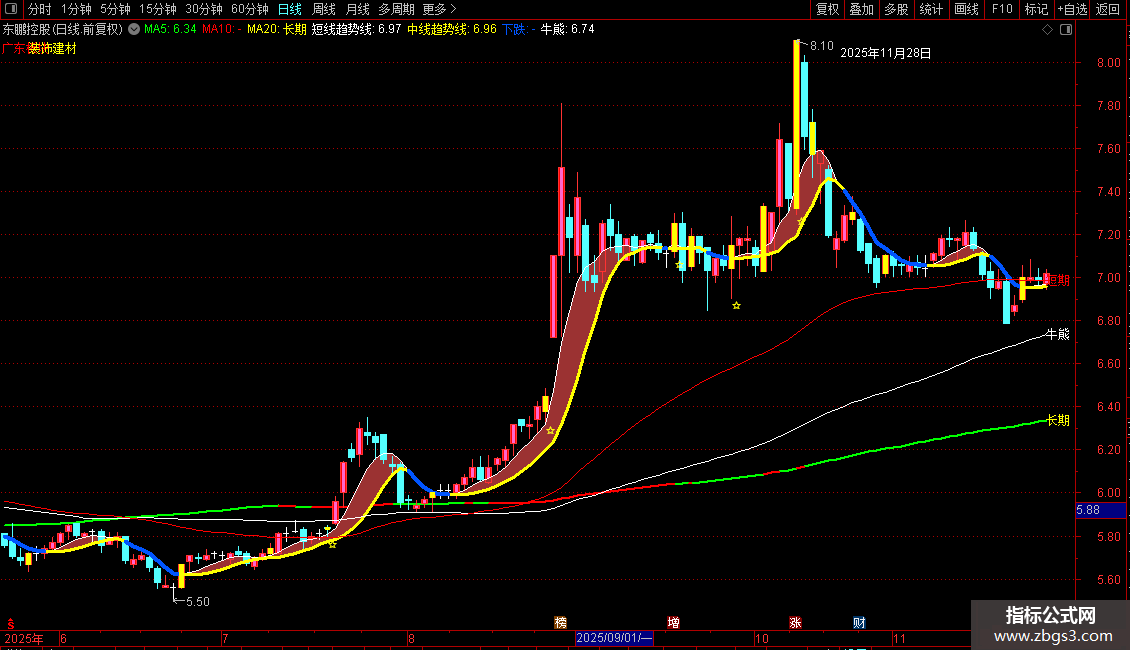
Task: Click the yellow star signal below October candles
Action: pyautogui.click(x=737, y=306)
